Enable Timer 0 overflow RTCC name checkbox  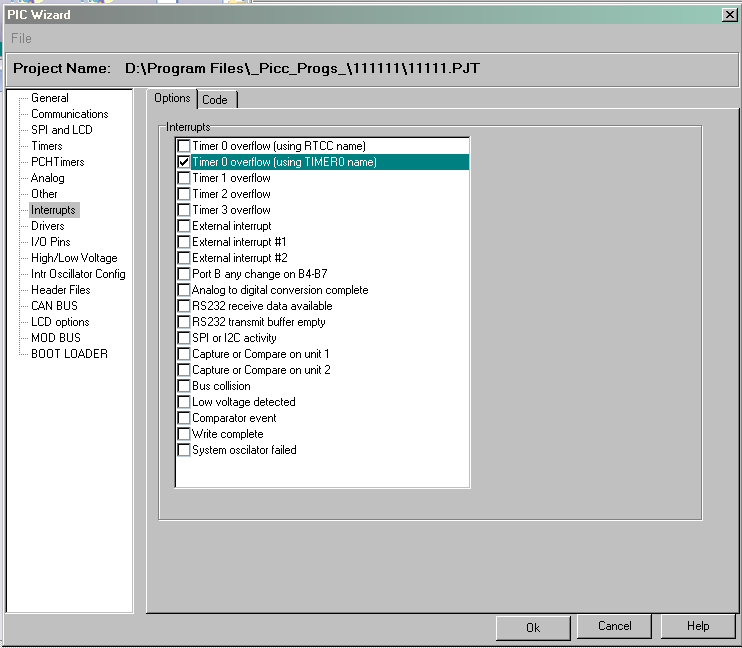(x=184, y=146)
